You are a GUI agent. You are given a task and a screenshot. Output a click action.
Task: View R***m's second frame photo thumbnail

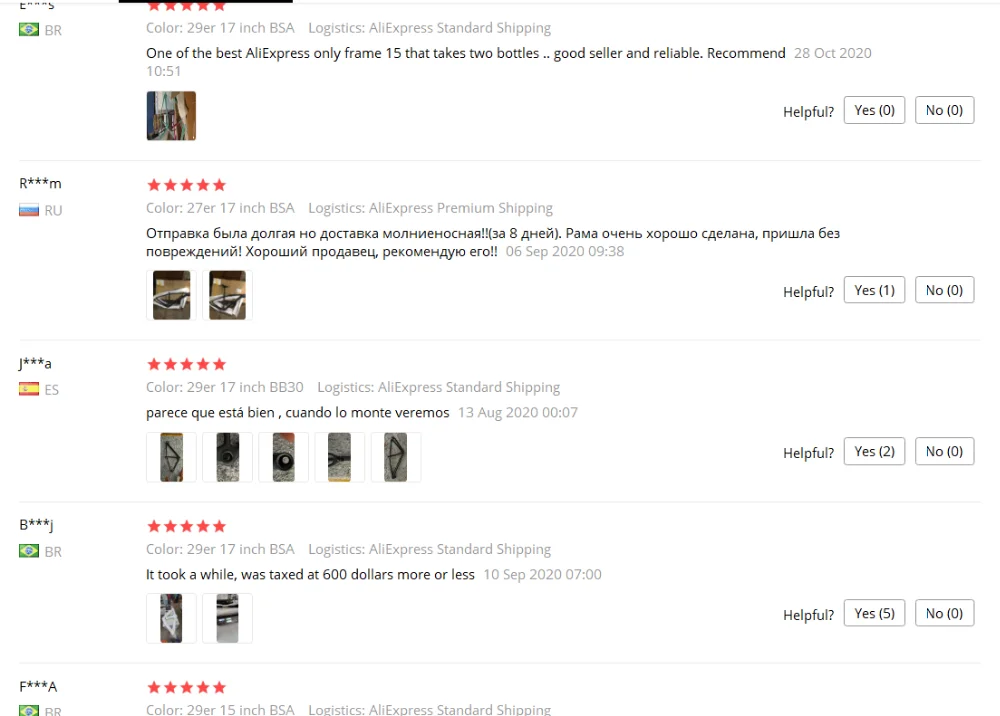pos(227,295)
